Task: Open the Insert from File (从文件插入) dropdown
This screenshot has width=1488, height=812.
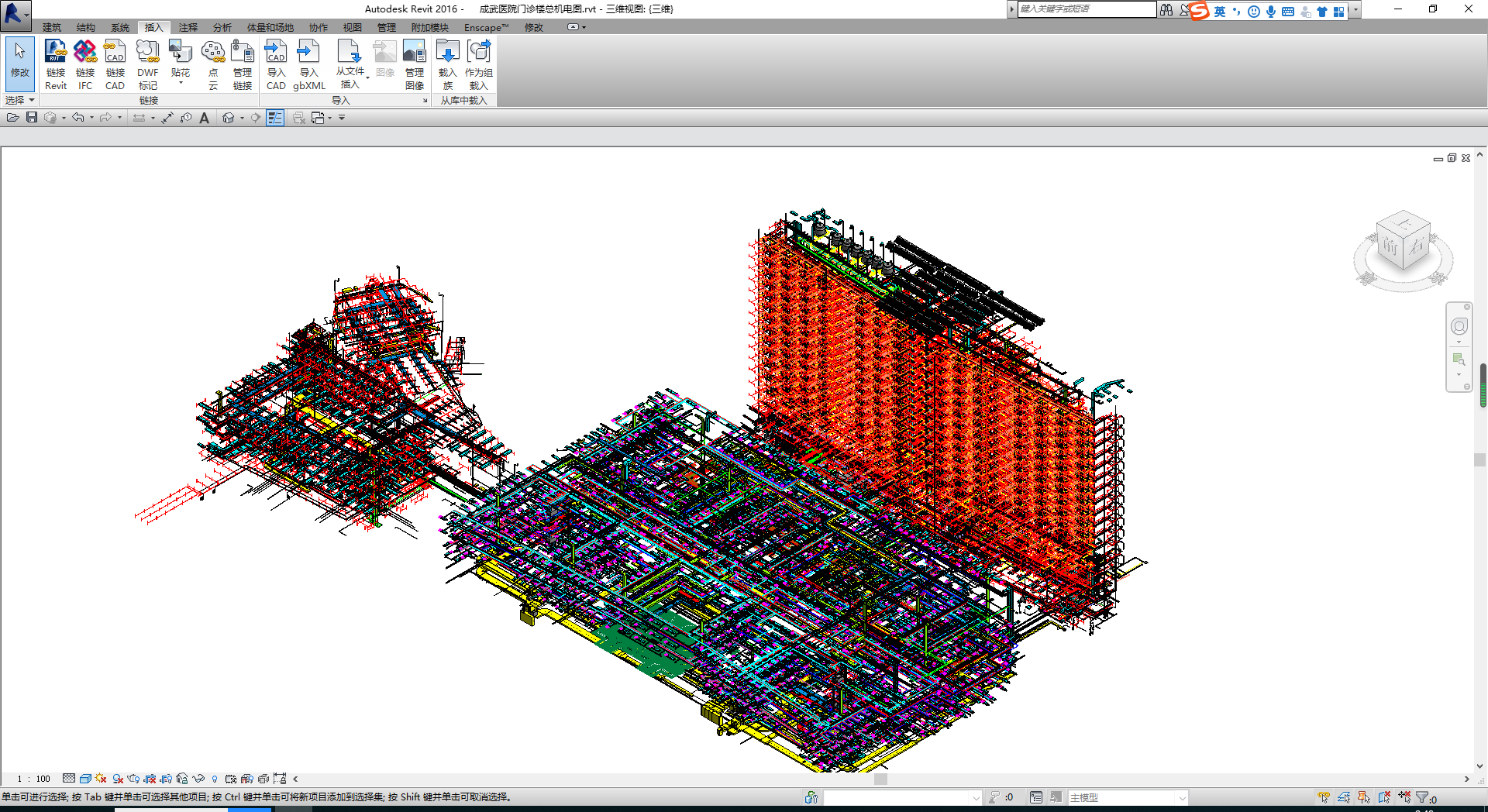Action: click(x=351, y=77)
